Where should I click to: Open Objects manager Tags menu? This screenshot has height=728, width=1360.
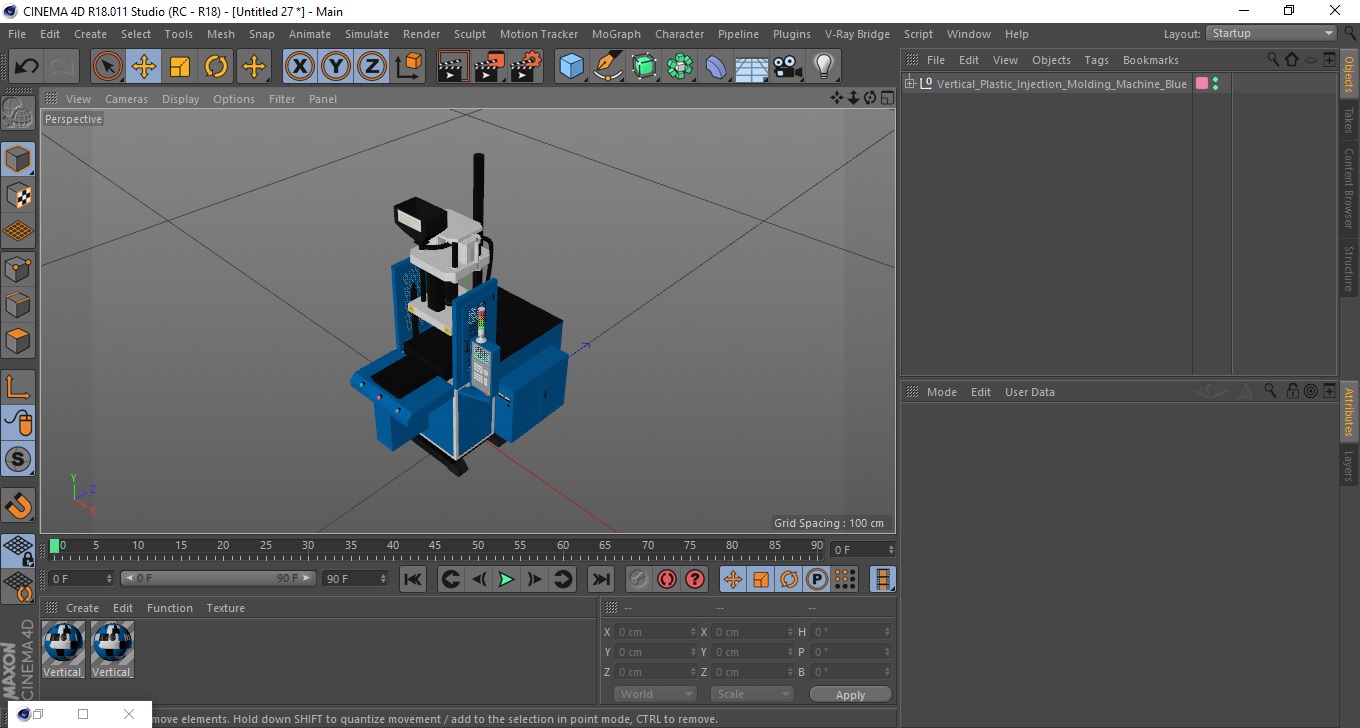tap(1096, 60)
